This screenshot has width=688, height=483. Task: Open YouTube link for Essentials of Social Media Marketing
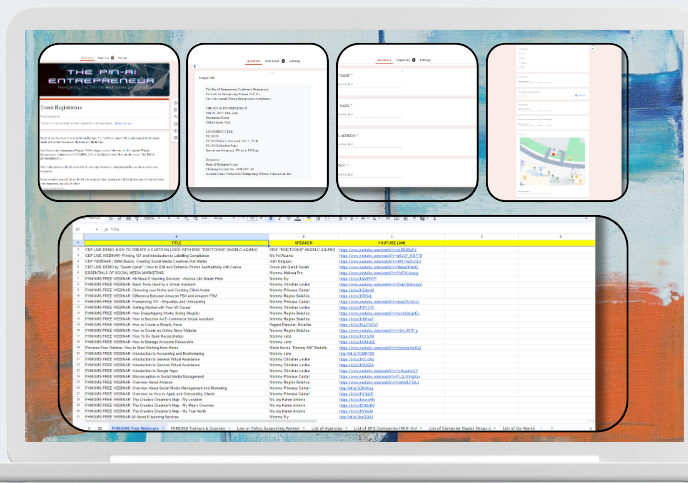(378, 273)
